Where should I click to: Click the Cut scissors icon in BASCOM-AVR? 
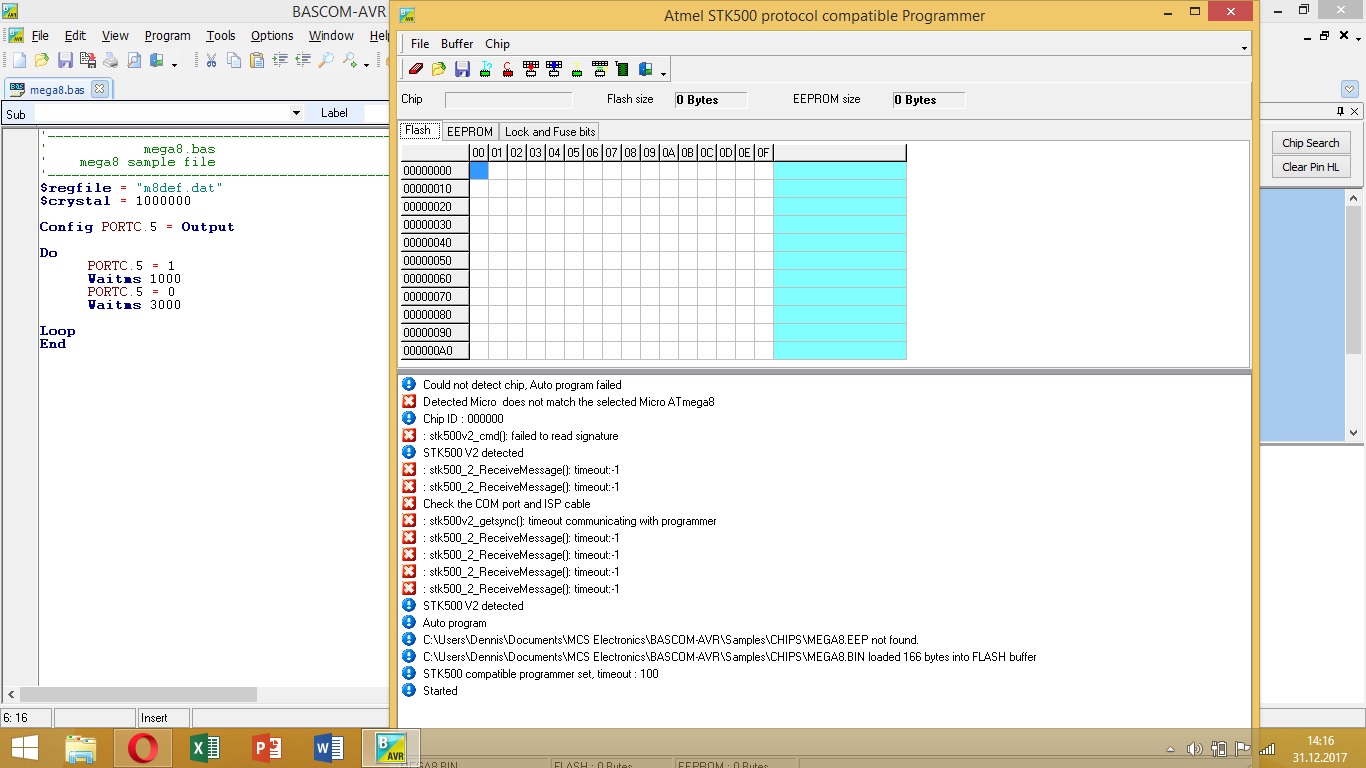[x=211, y=61]
